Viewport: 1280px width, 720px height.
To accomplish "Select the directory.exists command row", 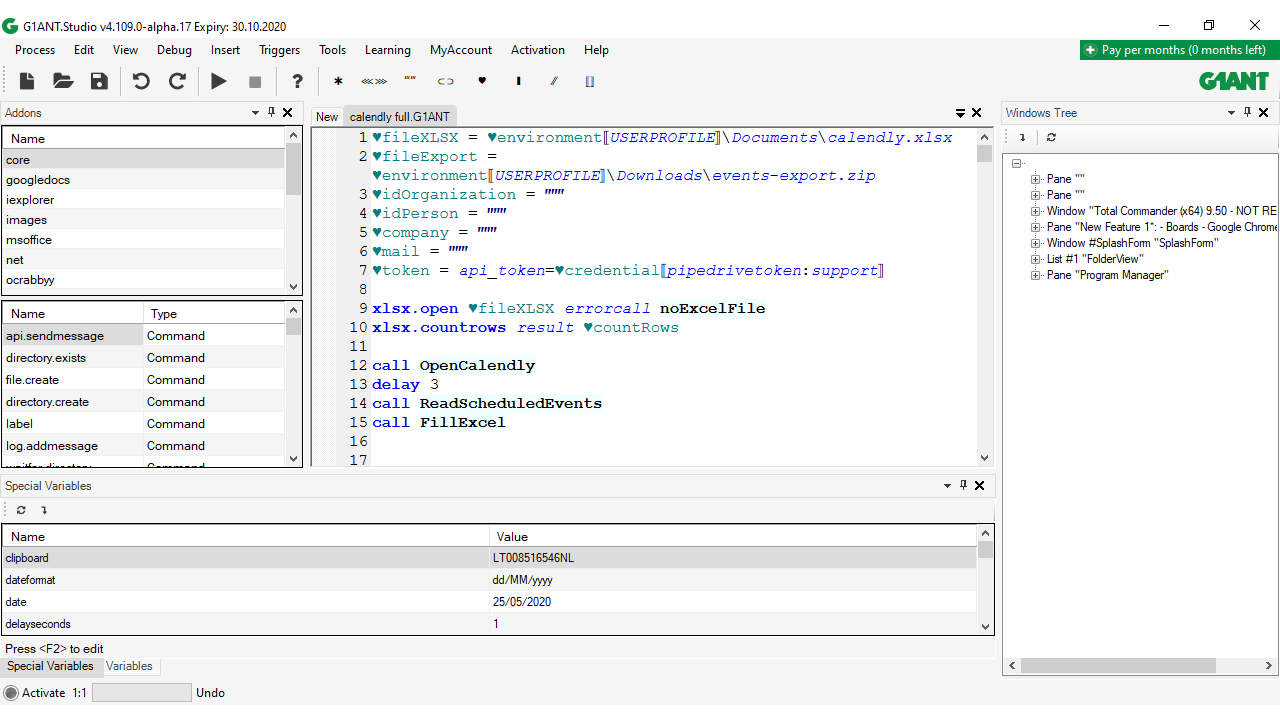I will coord(144,358).
